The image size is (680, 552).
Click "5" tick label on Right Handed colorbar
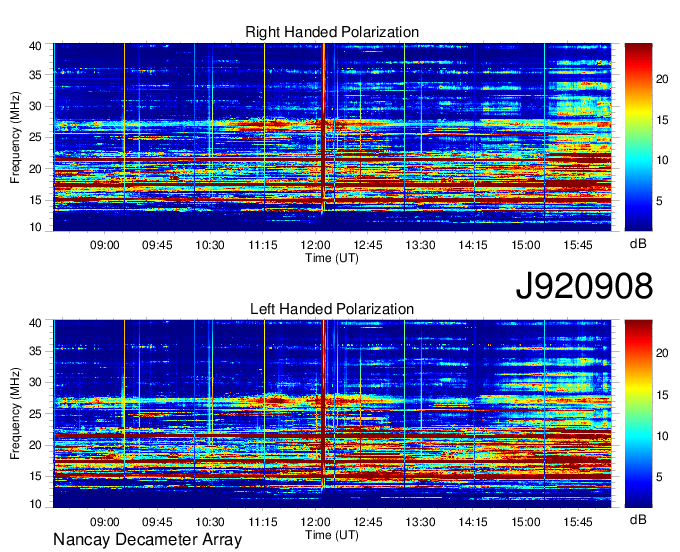(x=659, y=201)
